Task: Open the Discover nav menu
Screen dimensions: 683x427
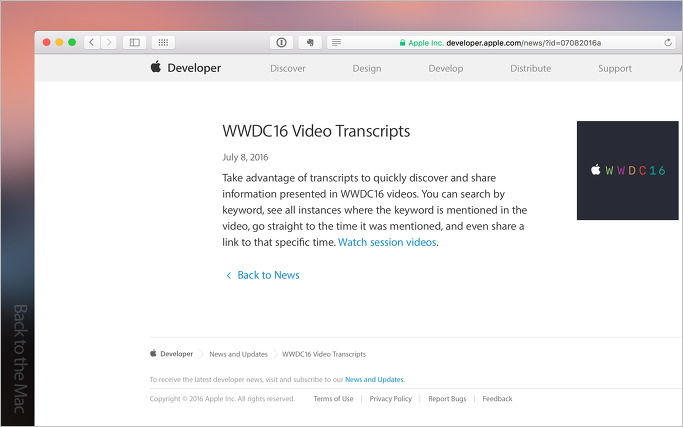Action: click(287, 68)
